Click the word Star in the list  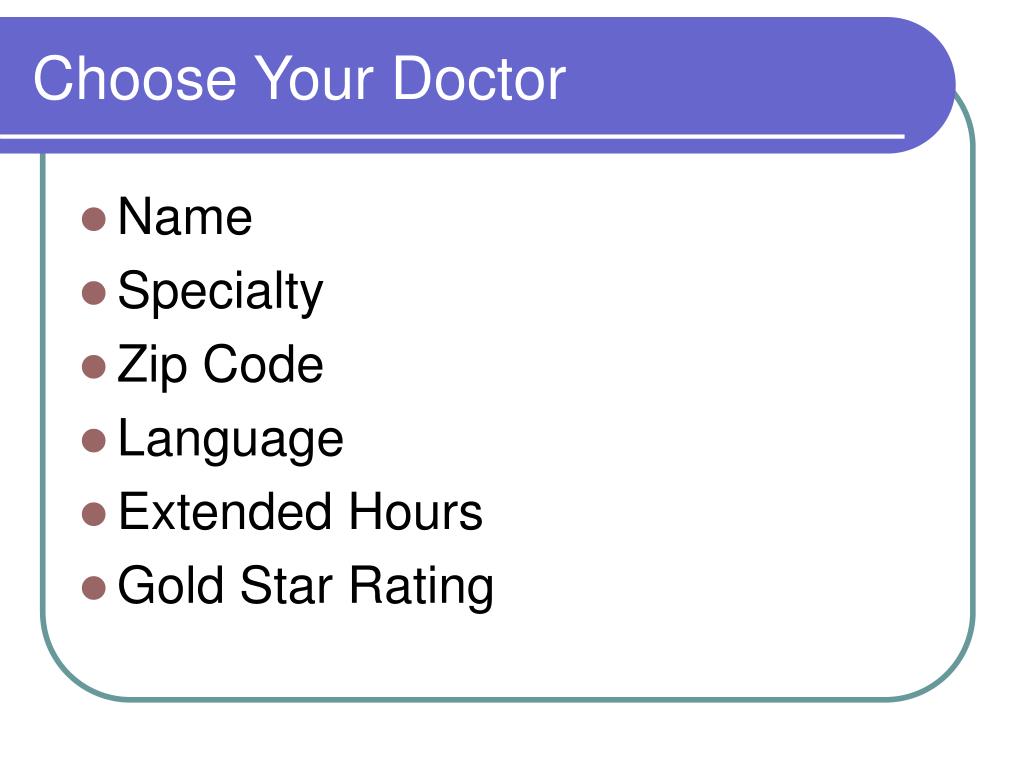tap(287, 585)
